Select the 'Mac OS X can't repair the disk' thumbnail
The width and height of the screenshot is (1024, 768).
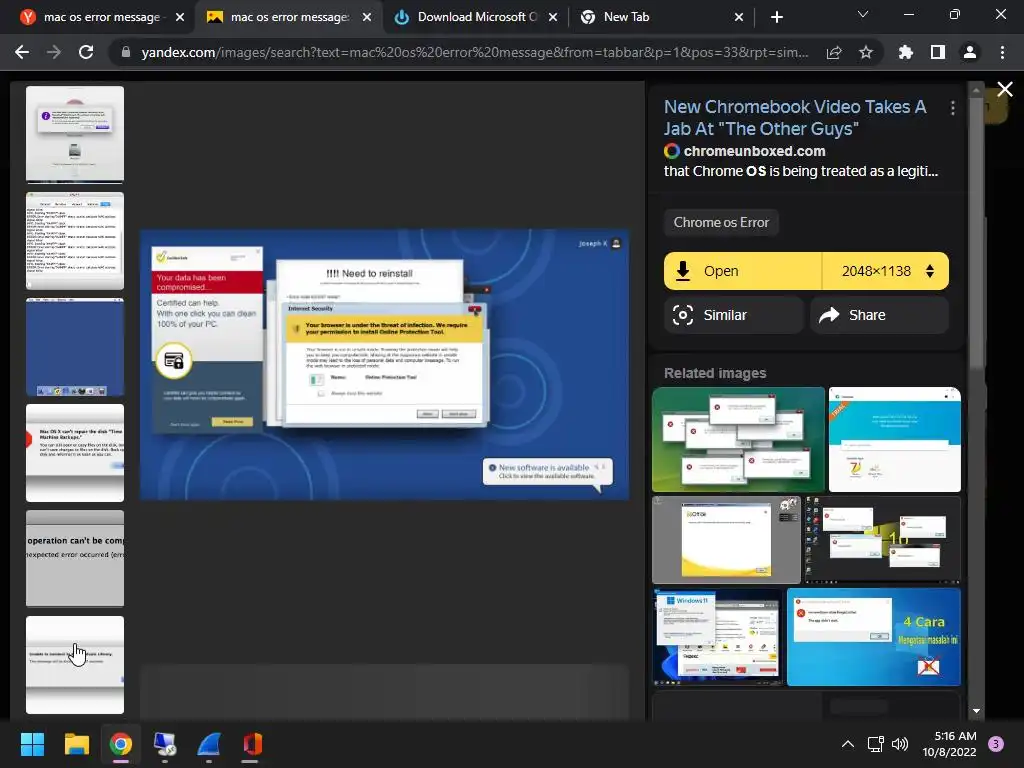tap(74, 453)
